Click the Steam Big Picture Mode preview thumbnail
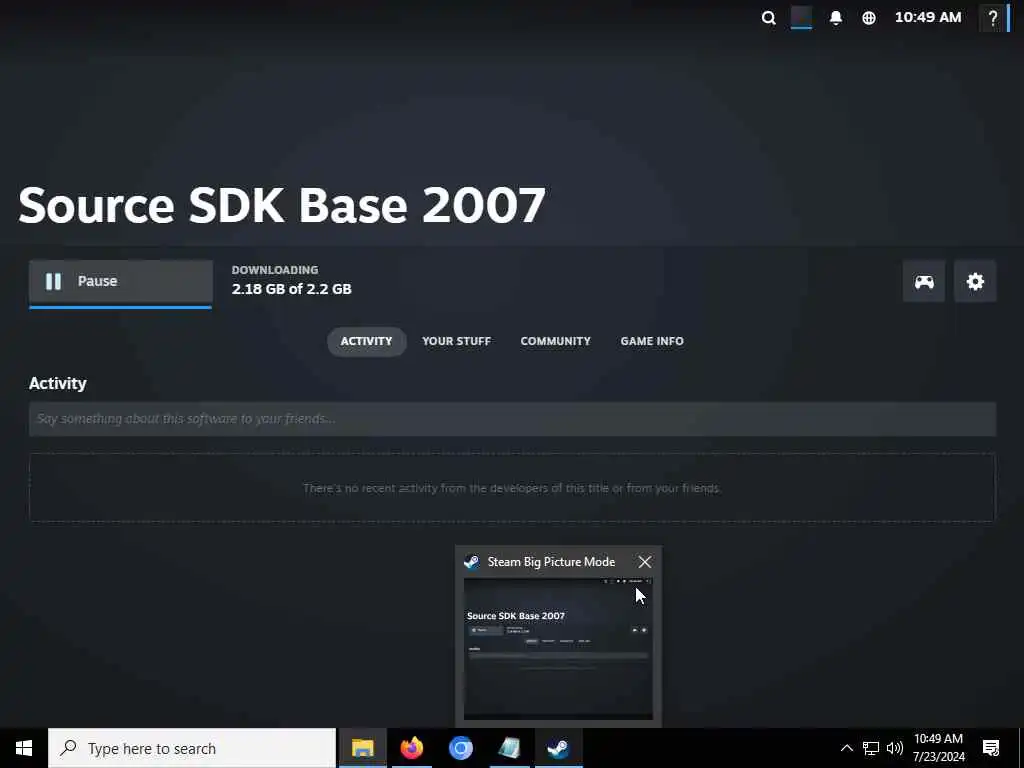The width and height of the screenshot is (1024, 768). point(558,648)
